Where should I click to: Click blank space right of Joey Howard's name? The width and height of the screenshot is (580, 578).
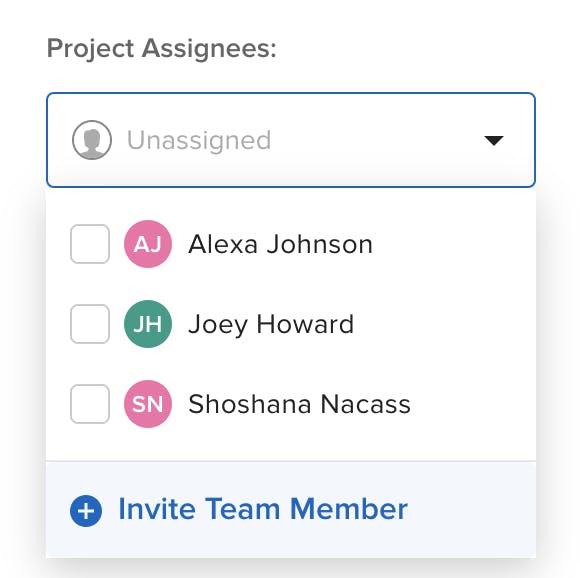pyautogui.click(x=444, y=324)
